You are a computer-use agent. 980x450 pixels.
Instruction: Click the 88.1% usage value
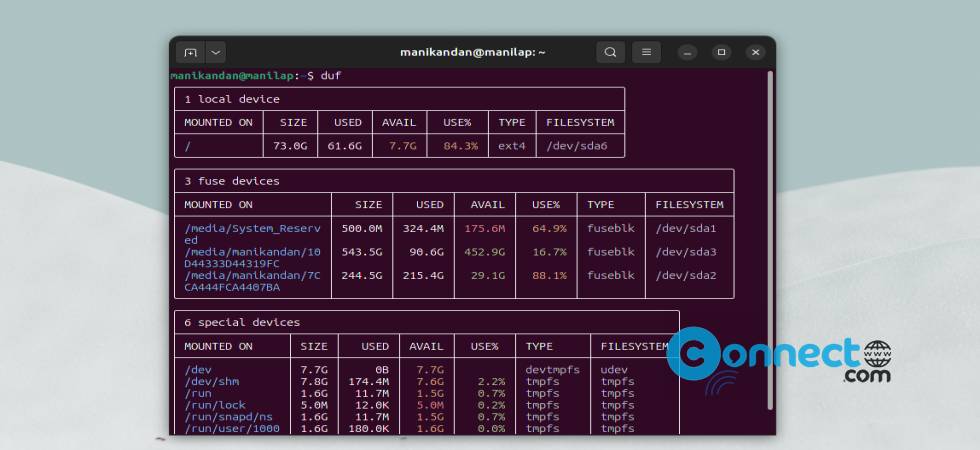549,276
